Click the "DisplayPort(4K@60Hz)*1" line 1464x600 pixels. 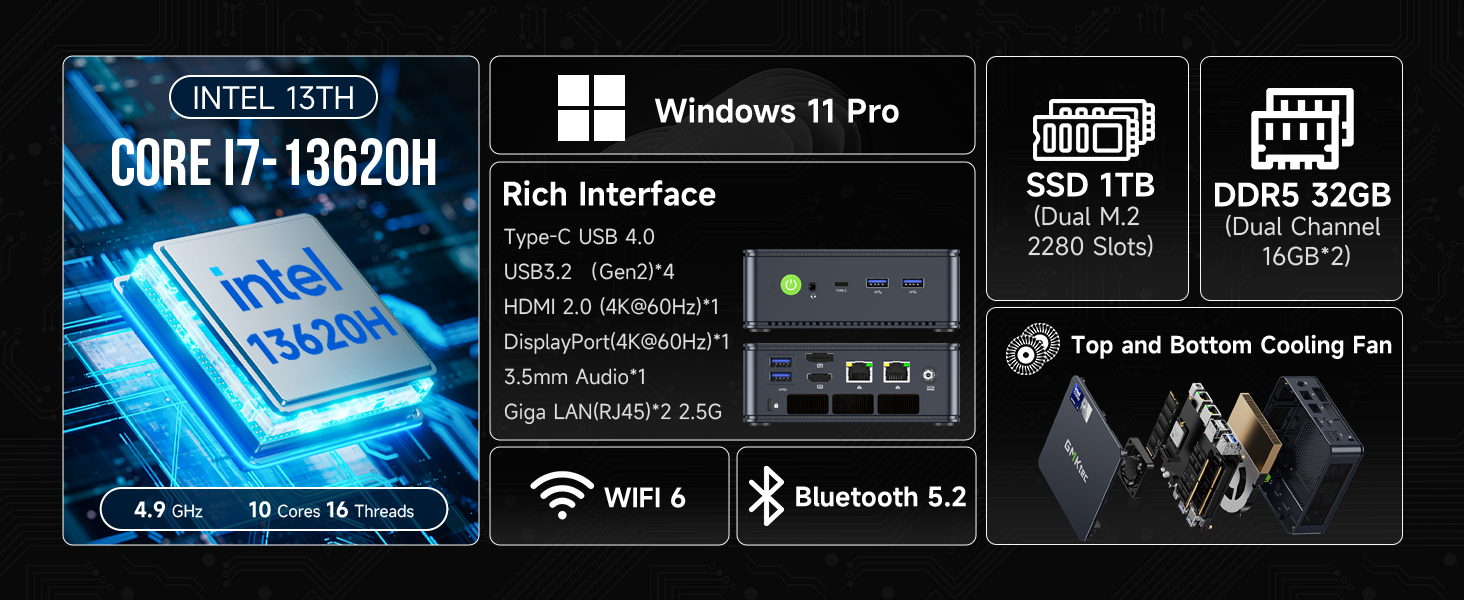tap(617, 341)
